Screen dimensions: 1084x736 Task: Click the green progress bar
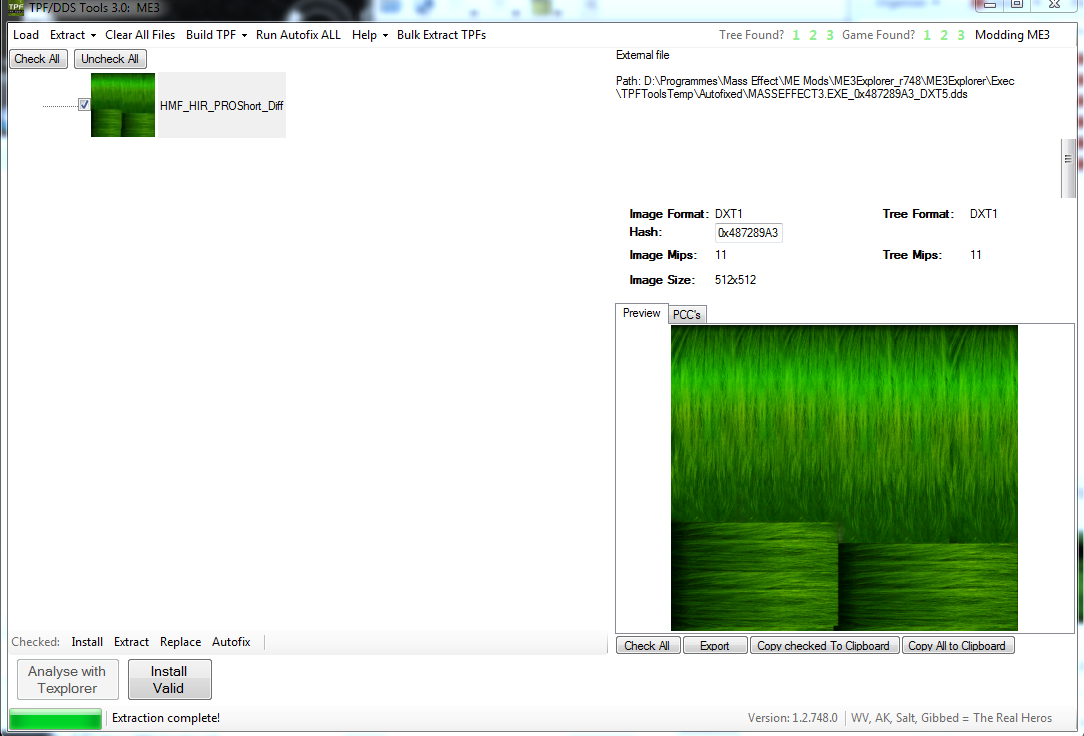55,719
